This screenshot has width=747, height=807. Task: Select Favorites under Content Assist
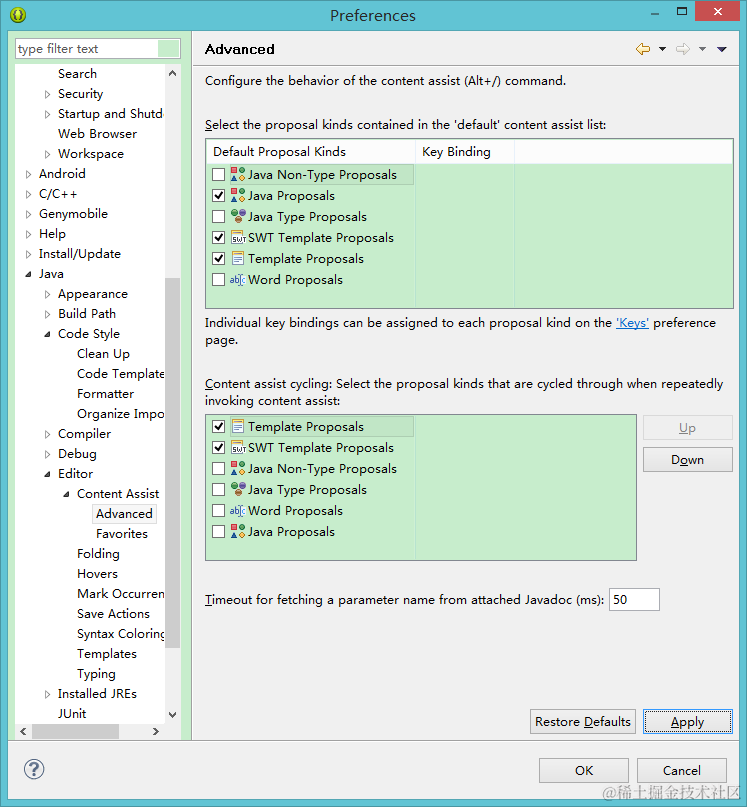[x=121, y=534]
